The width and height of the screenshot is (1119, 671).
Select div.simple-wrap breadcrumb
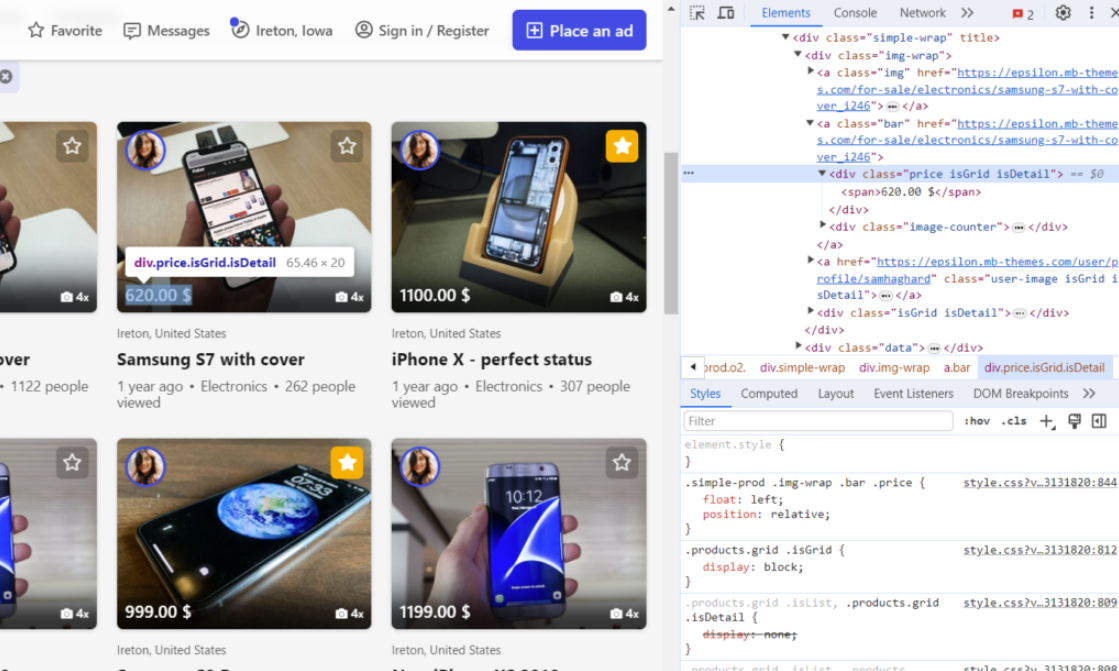[x=802, y=368]
